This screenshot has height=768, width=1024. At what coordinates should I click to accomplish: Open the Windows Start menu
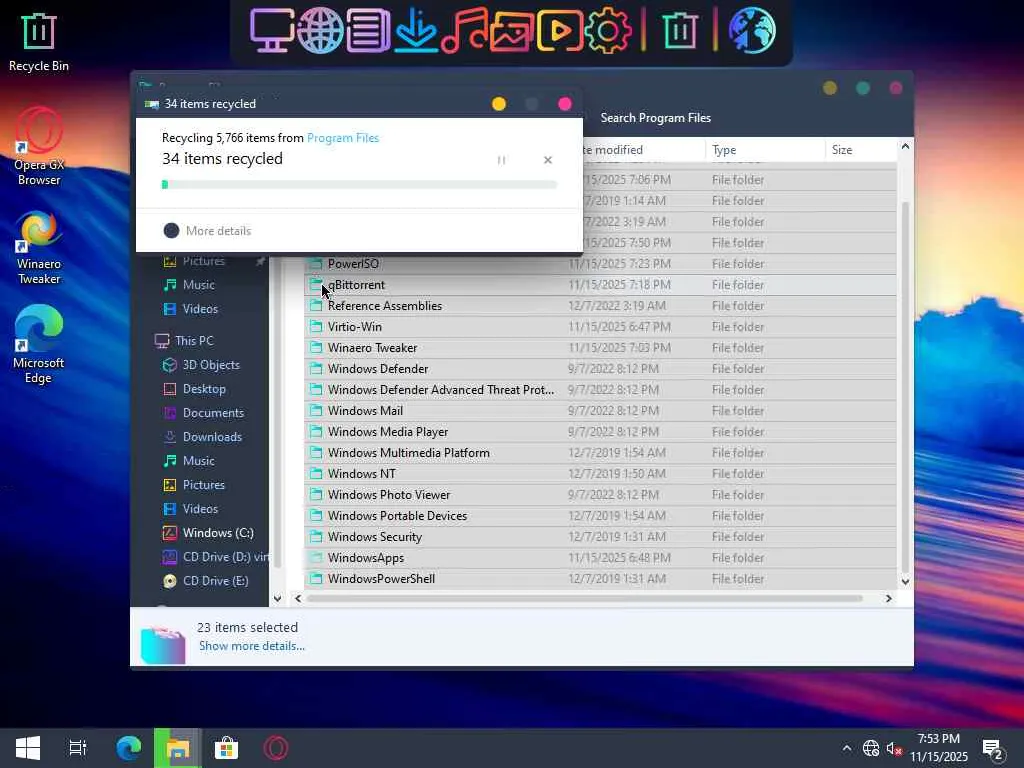pyautogui.click(x=27, y=748)
